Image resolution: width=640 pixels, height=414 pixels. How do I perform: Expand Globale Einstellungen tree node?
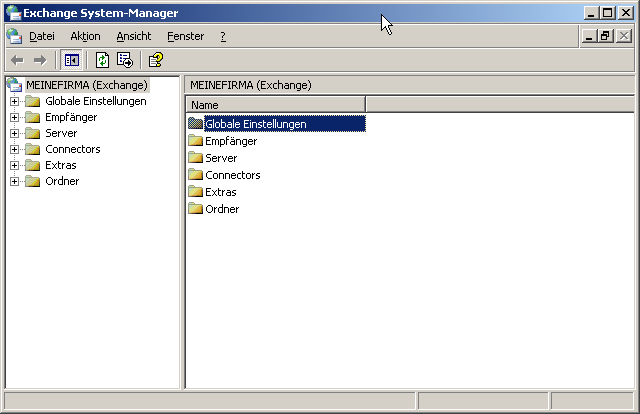tap(14, 101)
